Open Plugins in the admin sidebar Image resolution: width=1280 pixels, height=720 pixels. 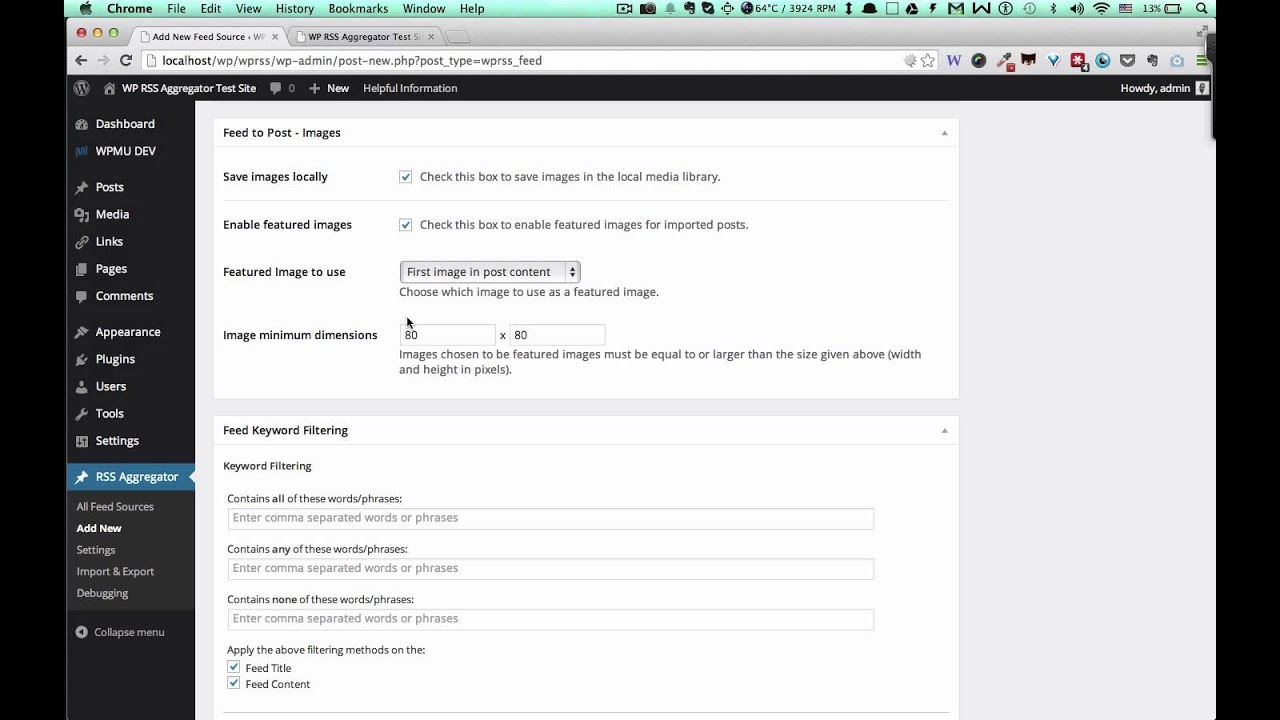[x=115, y=359]
